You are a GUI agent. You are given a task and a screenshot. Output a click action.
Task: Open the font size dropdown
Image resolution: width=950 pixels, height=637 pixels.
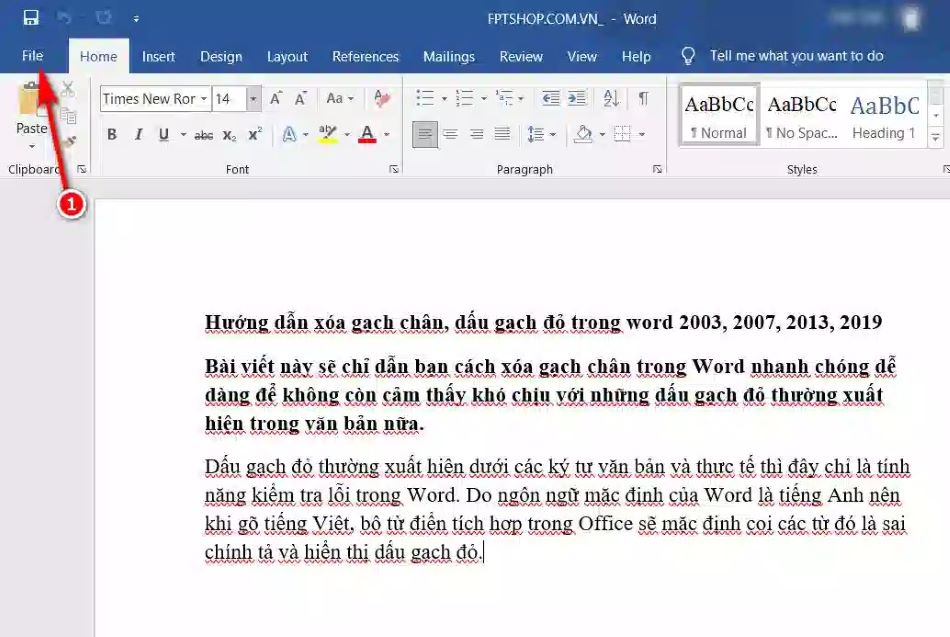252,99
